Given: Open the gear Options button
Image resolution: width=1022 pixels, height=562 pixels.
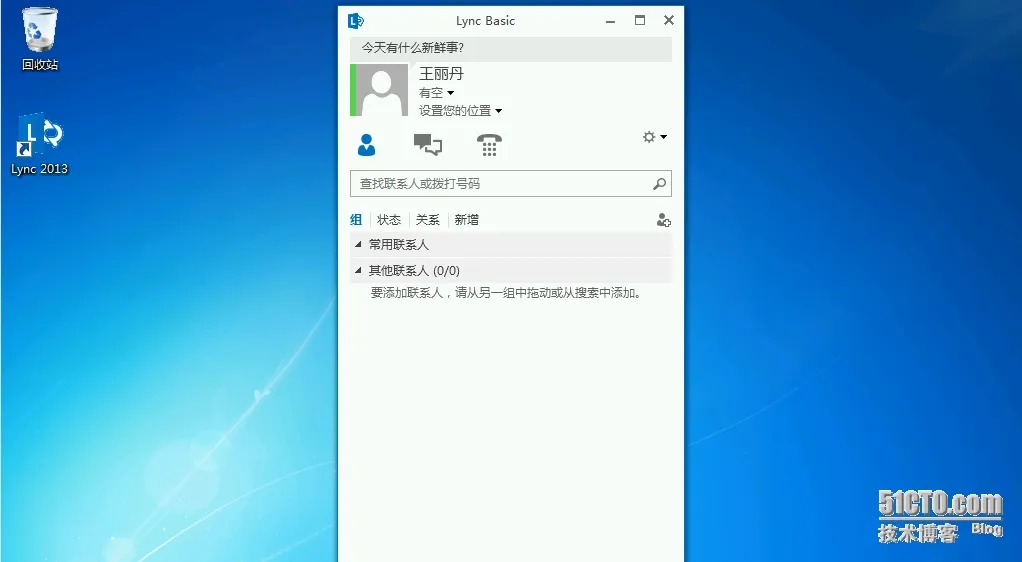Looking at the screenshot, I should click(x=649, y=137).
